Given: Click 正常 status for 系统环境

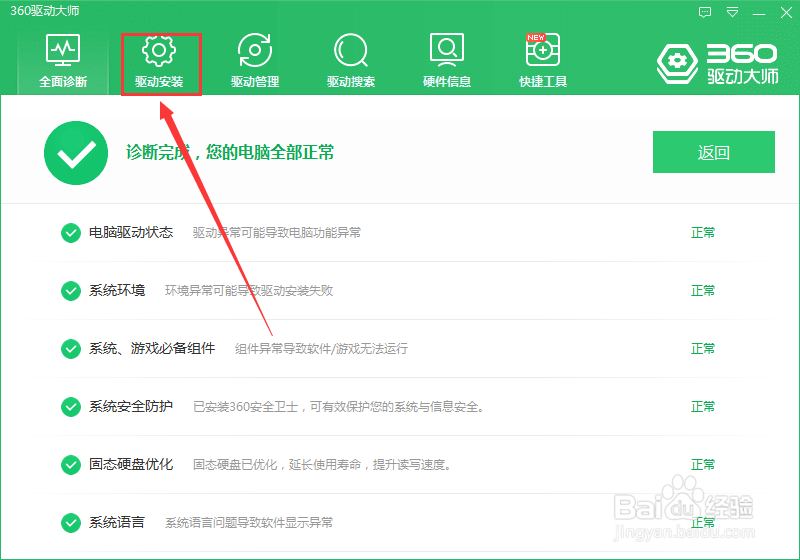Looking at the screenshot, I should (703, 291).
